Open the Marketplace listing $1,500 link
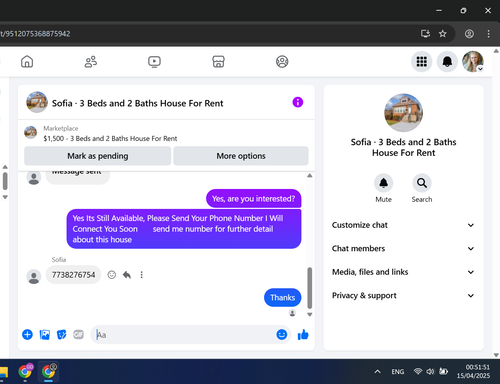Screen dimensions: 500x384 coord(110,138)
